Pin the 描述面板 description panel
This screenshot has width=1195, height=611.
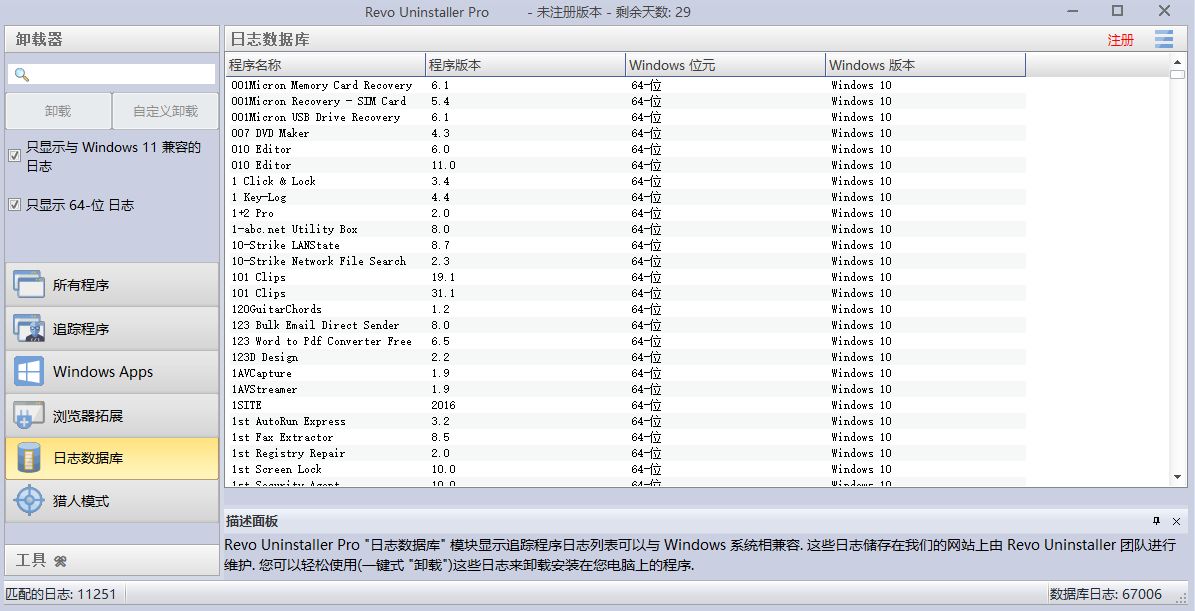coord(1156,521)
